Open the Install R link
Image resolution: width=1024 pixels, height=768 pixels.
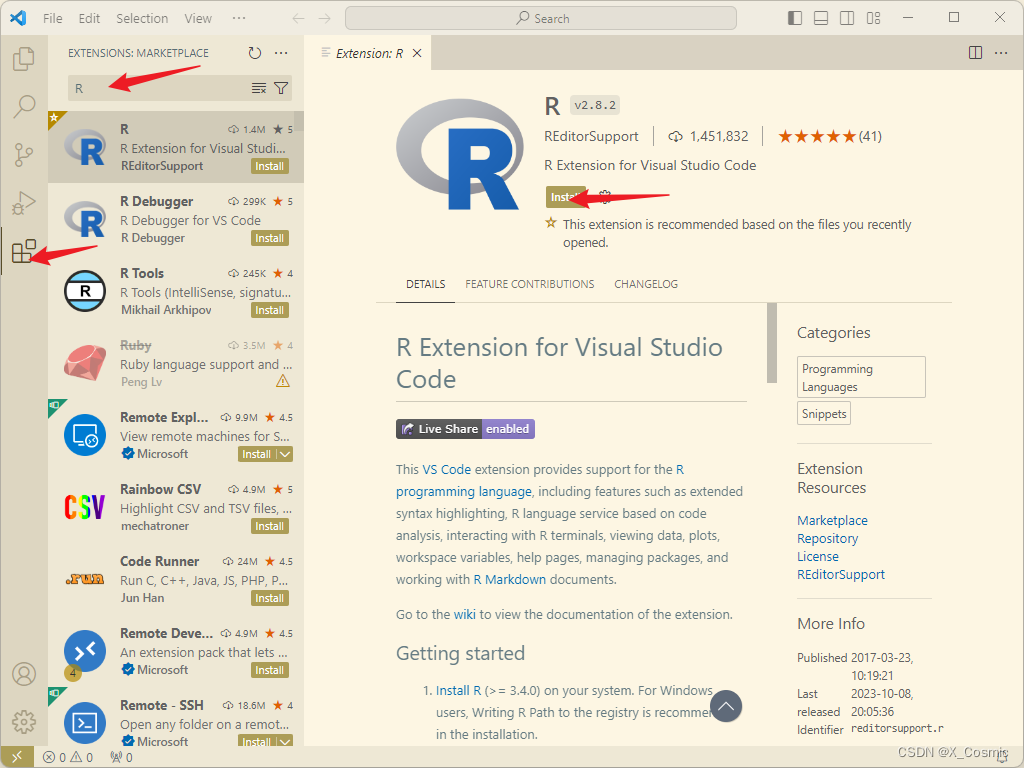(458, 690)
